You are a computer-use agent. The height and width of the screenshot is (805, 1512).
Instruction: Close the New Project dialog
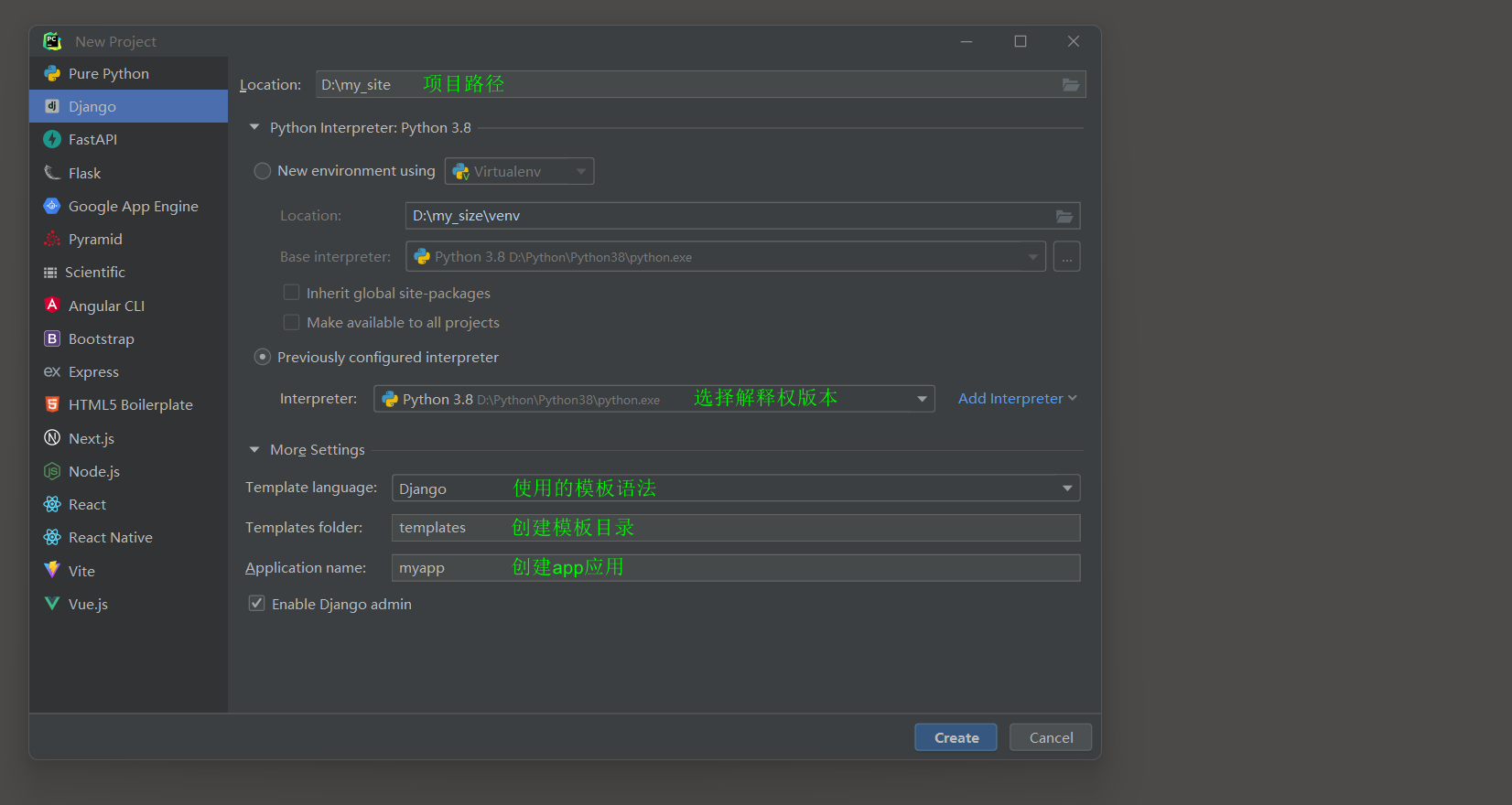click(1074, 41)
